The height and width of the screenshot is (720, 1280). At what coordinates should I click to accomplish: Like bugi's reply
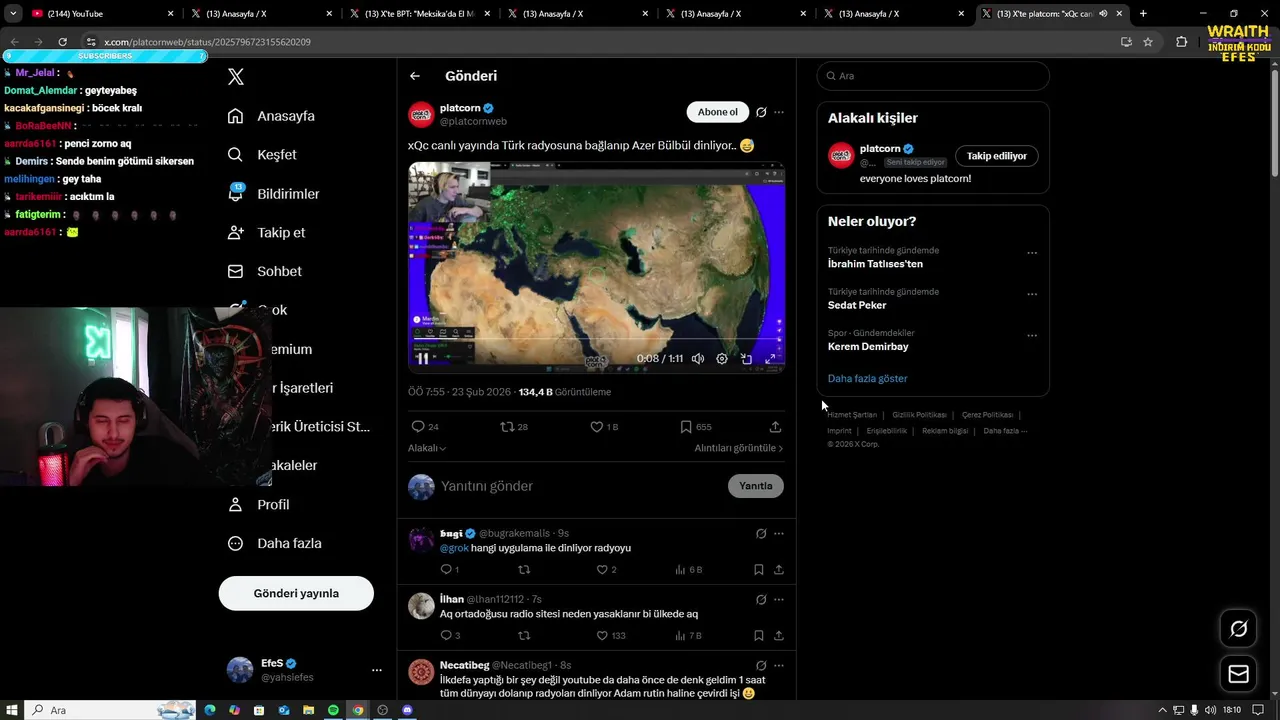606,570
